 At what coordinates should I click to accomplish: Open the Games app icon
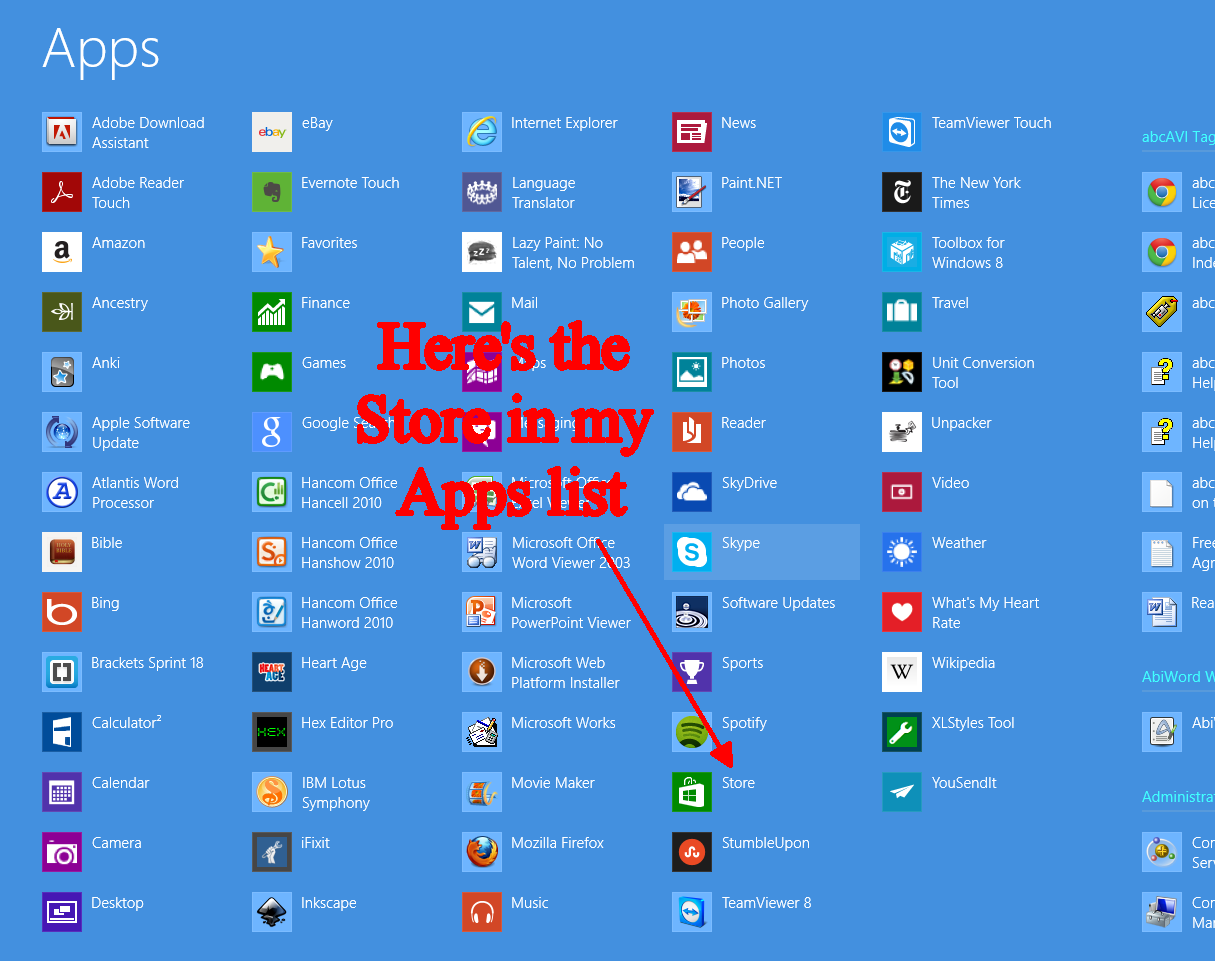272,372
